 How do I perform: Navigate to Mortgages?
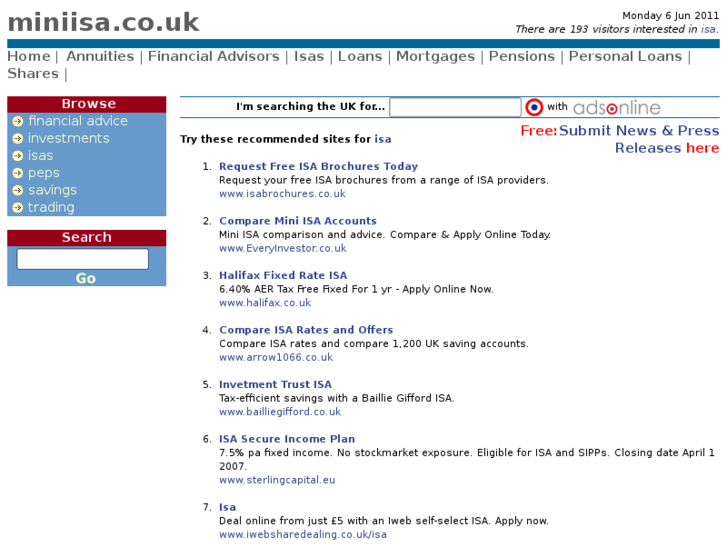(435, 56)
